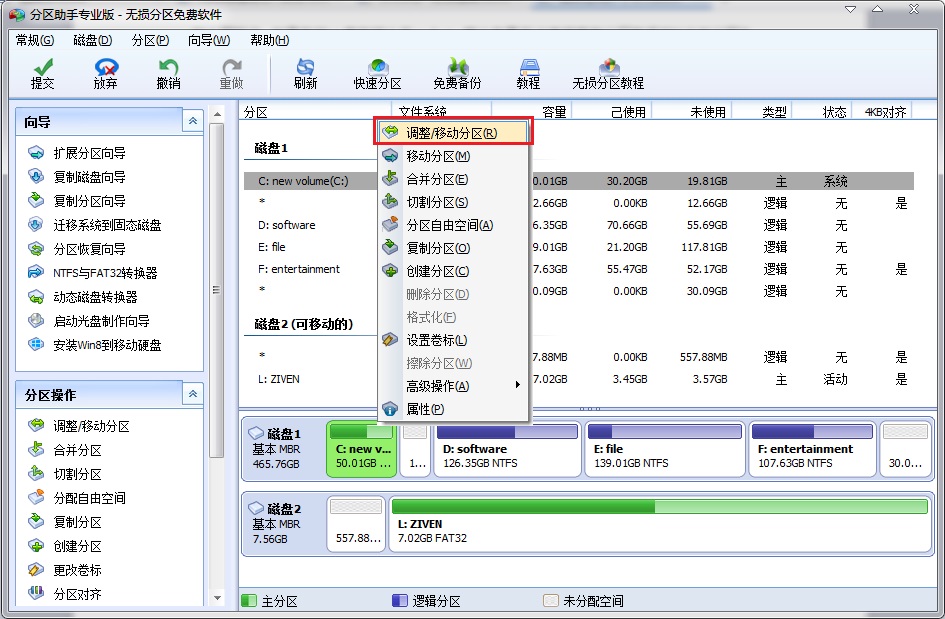Viewport: 945px width, 619px height.
Task: Select 复制分区 in 分区操作 panel
Action: 65,523
